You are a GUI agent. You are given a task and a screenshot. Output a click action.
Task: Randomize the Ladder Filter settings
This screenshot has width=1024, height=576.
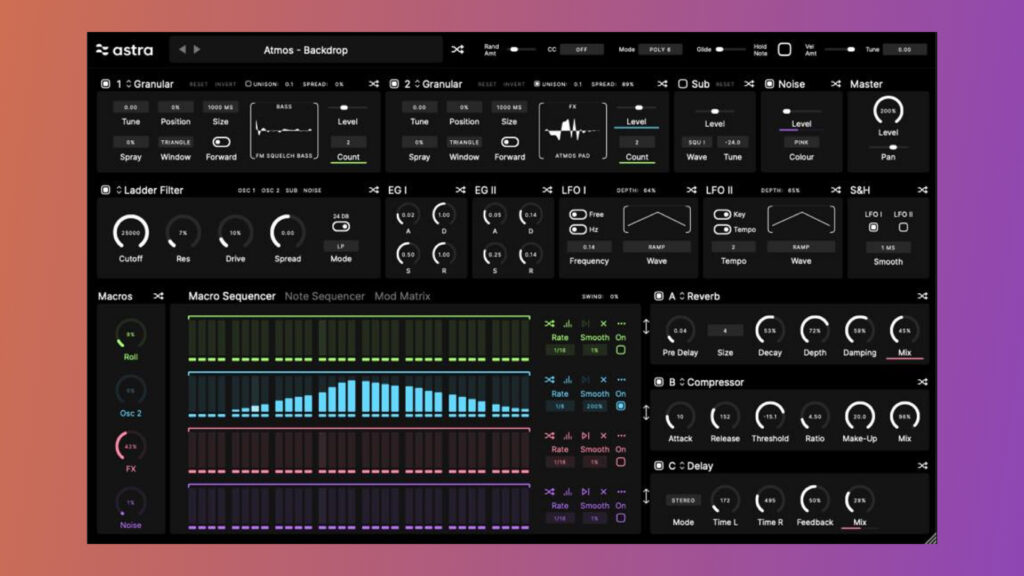tap(373, 190)
